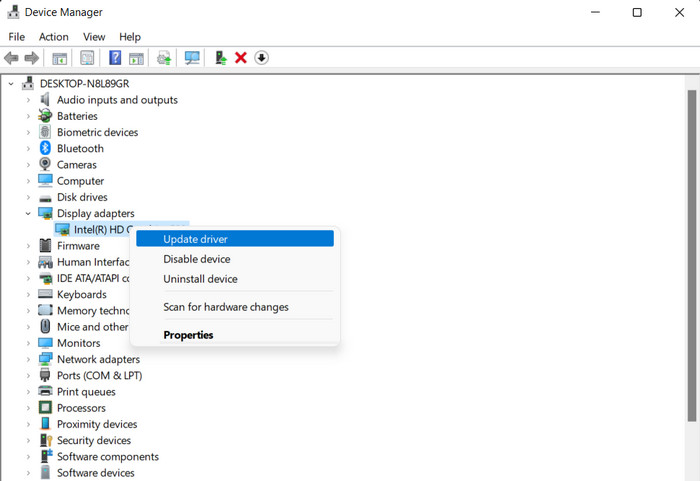Click Show/Hide Action Pane toolbar icon
The height and width of the screenshot is (481, 700).
point(136,58)
